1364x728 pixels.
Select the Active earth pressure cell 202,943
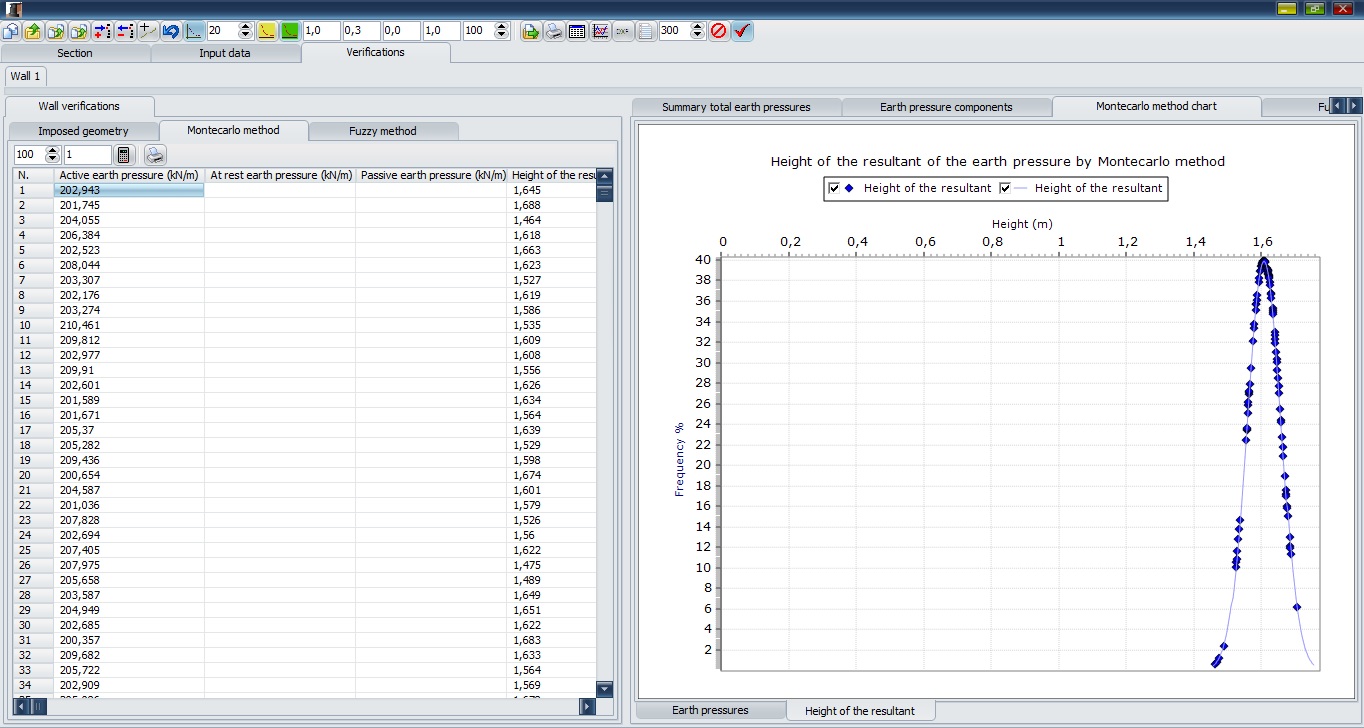(129, 190)
